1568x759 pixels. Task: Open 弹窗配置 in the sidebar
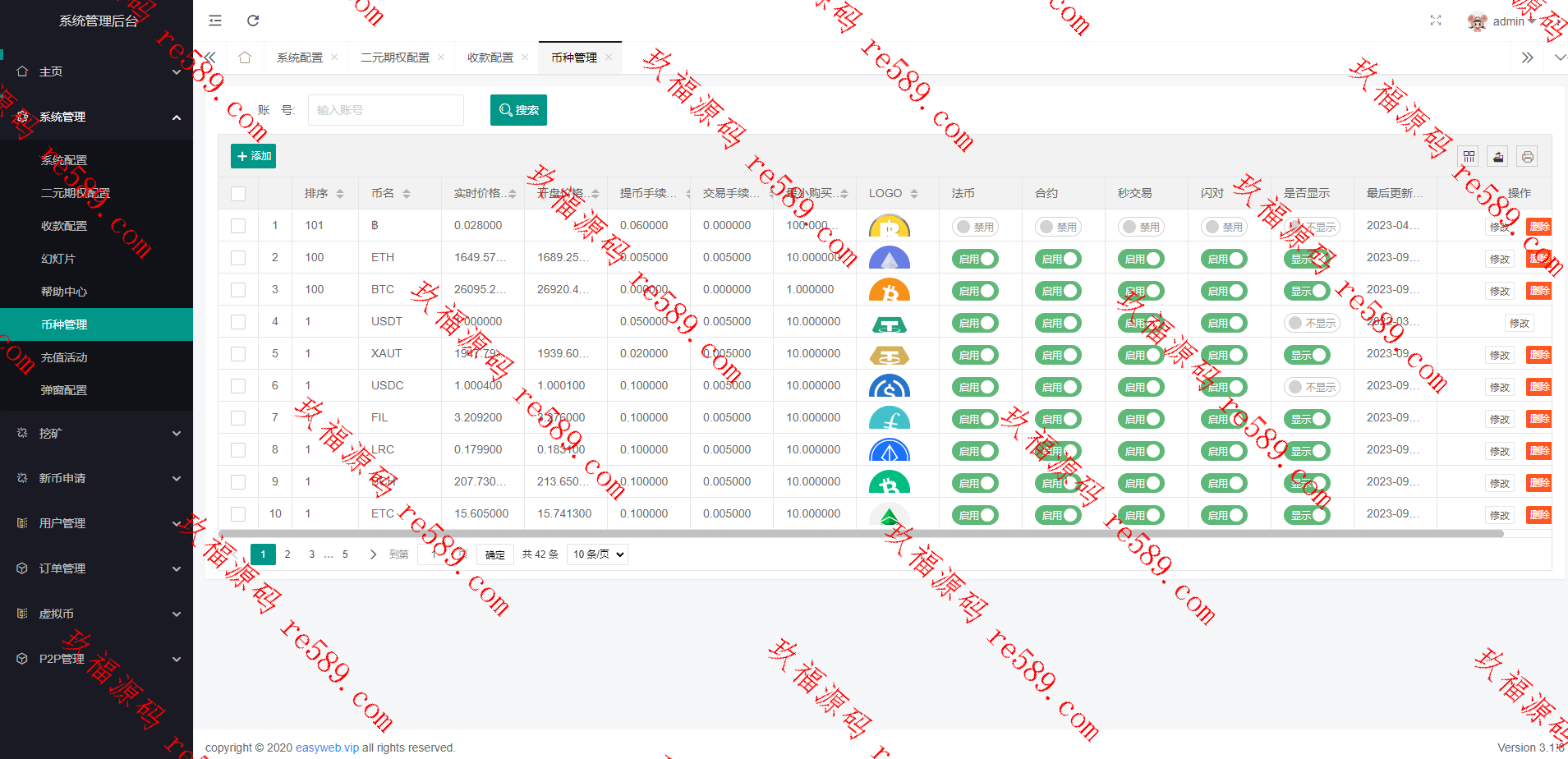point(96,390)
